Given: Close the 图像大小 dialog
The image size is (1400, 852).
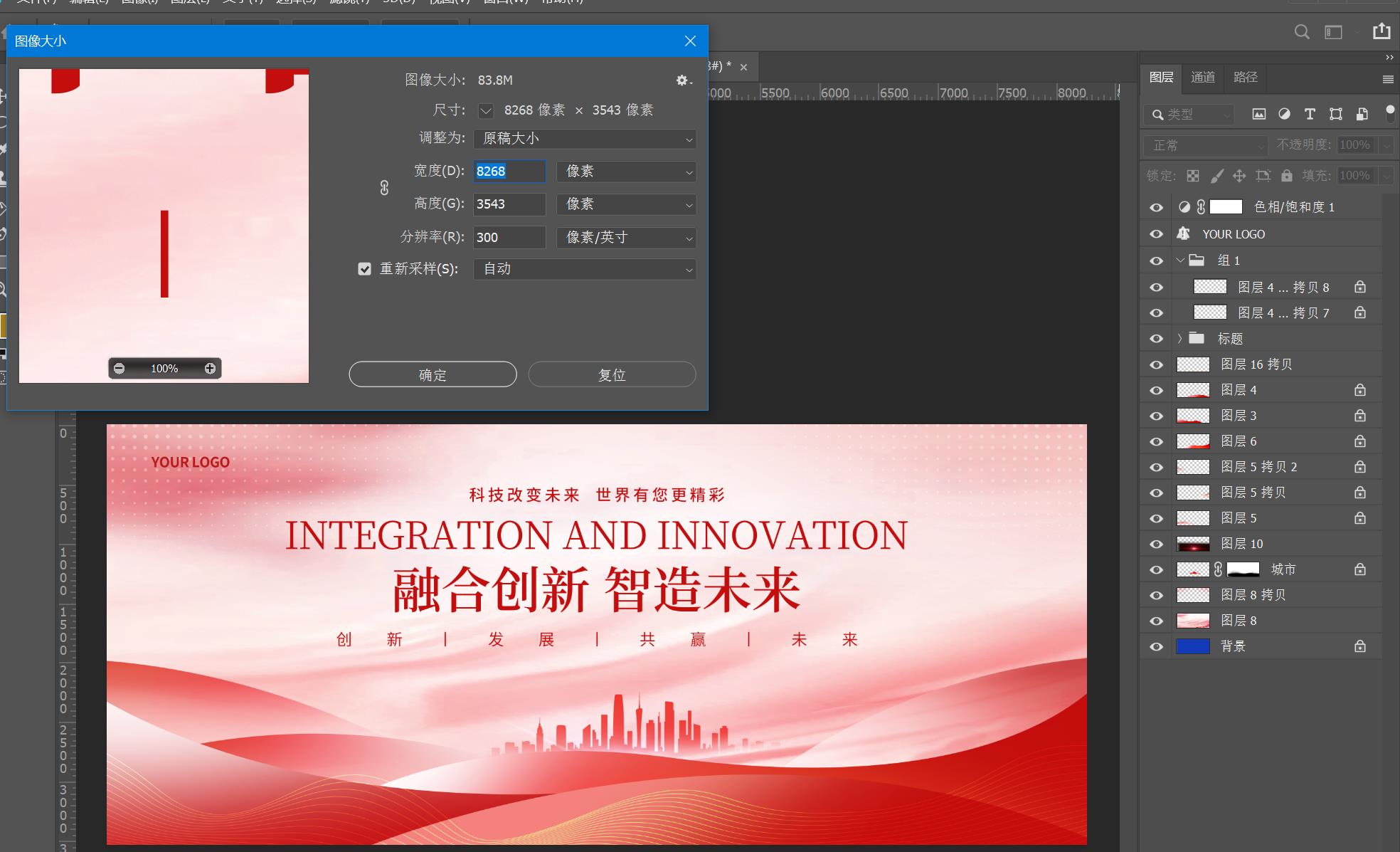Looking at the screenshot, I should click(690, 41).
